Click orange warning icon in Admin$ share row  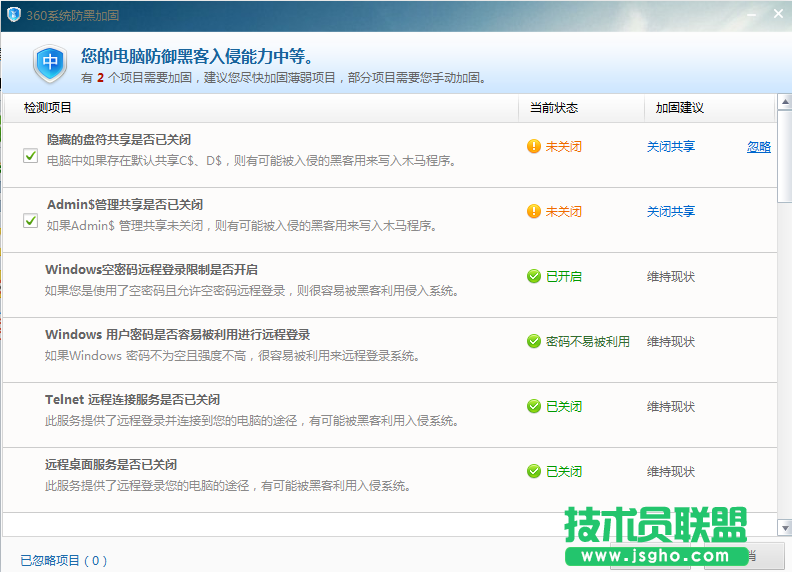[x=534, y=212]
